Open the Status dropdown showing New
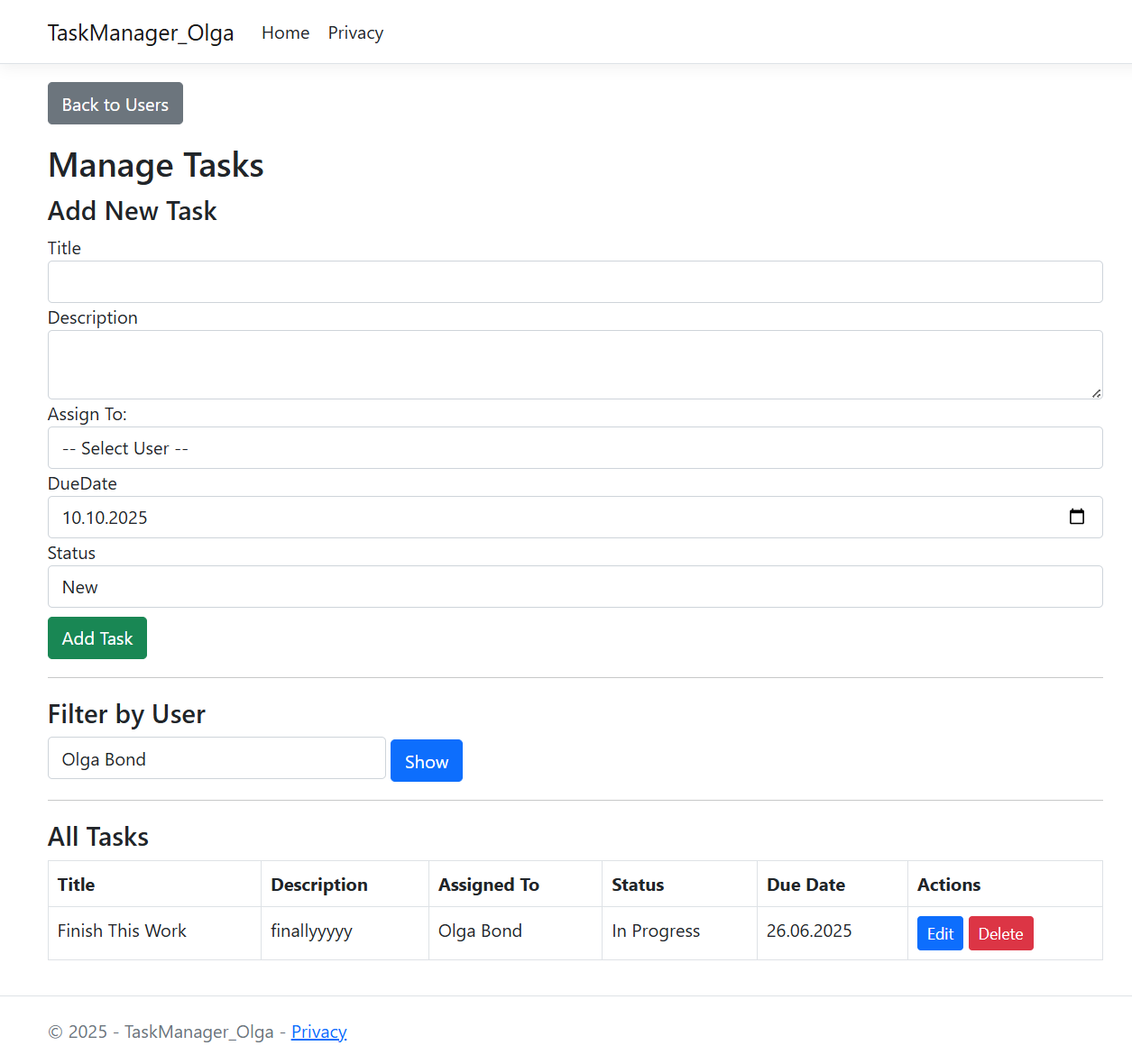Screen dimensions: 1132x1064 coord(575,587)
